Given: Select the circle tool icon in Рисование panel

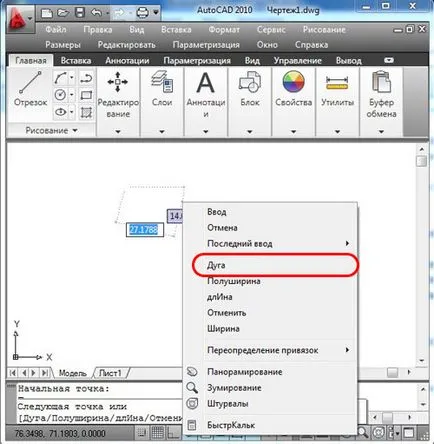Looking at the screenshot, I should [60, 95].
